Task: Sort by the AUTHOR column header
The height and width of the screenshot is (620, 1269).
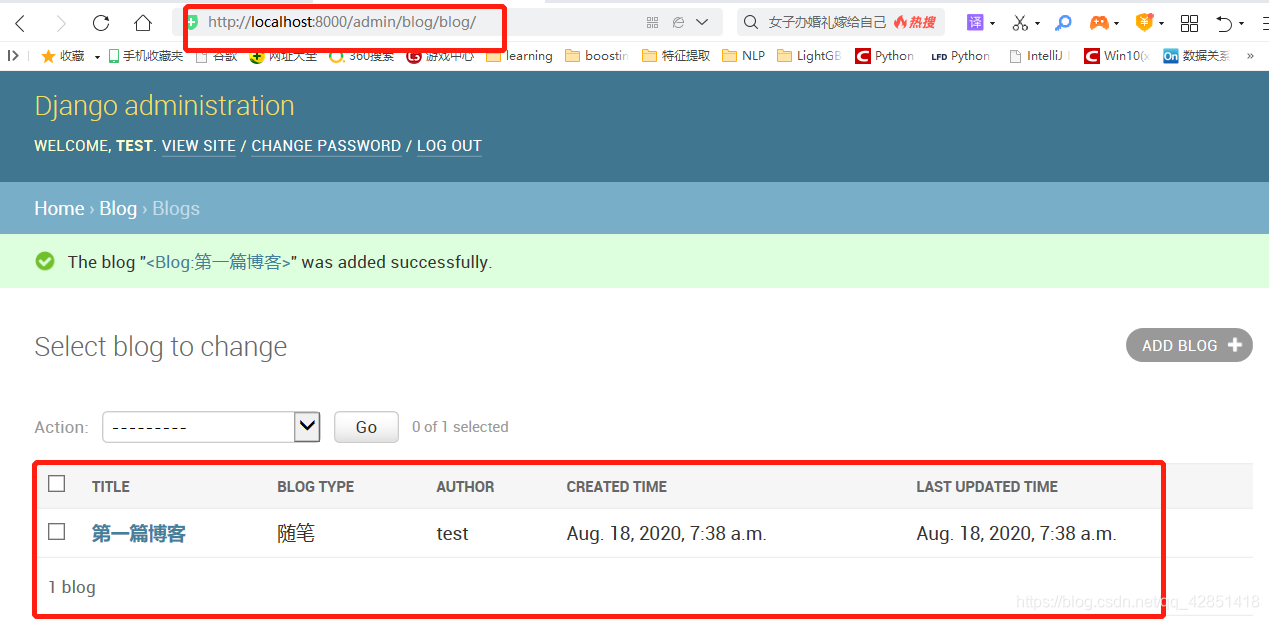Action: coord(465,487)
